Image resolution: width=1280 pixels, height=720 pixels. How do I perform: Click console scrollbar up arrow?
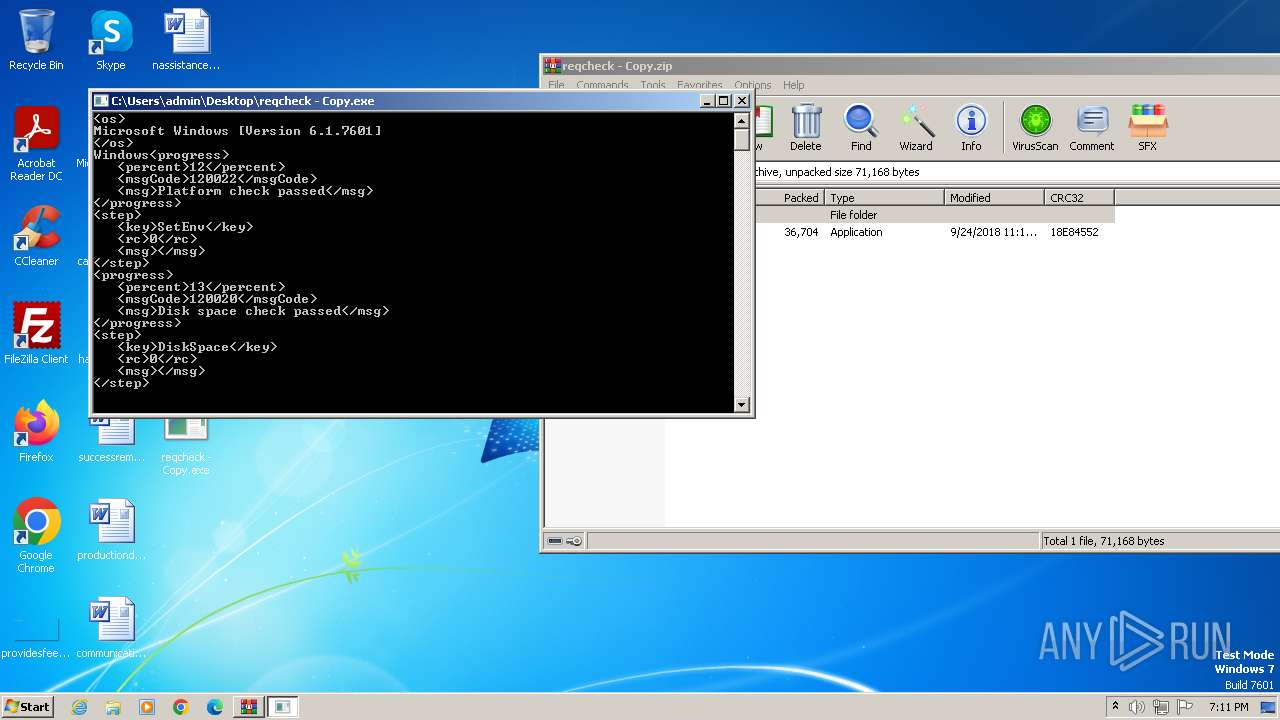pyautogui.click(x=742, y=120)
